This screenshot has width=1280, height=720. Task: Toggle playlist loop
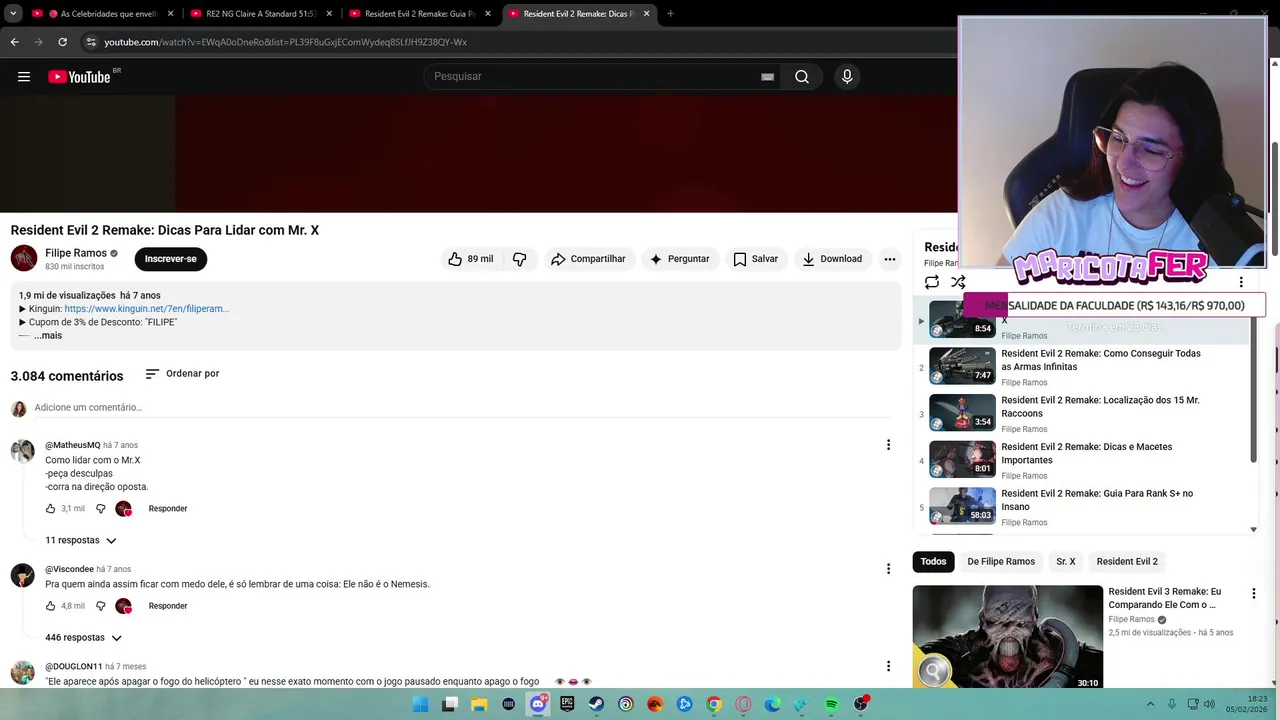click(932, 282)
